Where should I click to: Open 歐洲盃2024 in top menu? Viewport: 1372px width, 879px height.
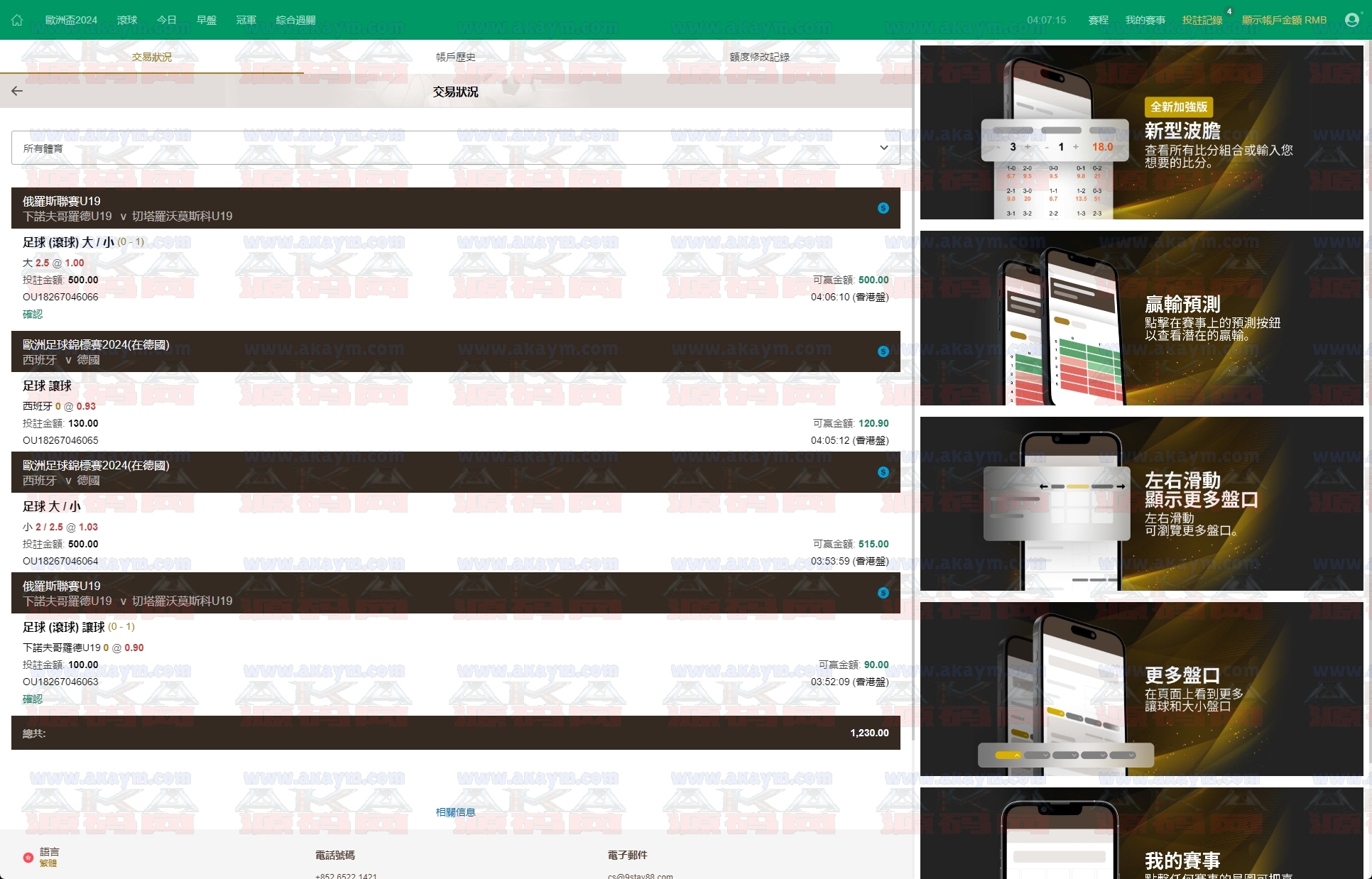71,20
